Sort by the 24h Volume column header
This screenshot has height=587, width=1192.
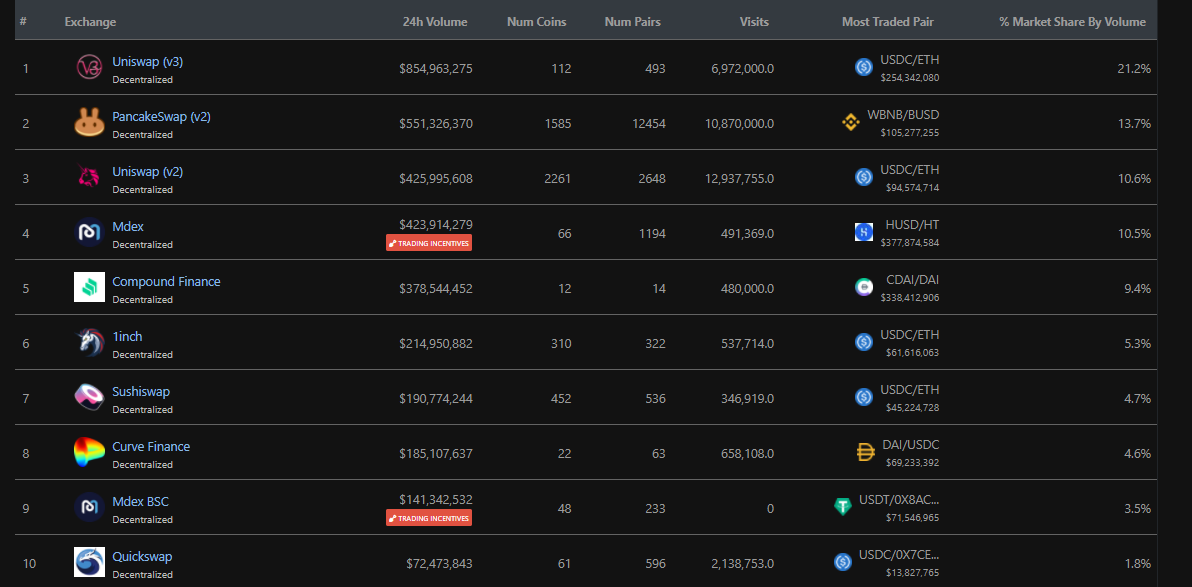(x=435, y=22)
